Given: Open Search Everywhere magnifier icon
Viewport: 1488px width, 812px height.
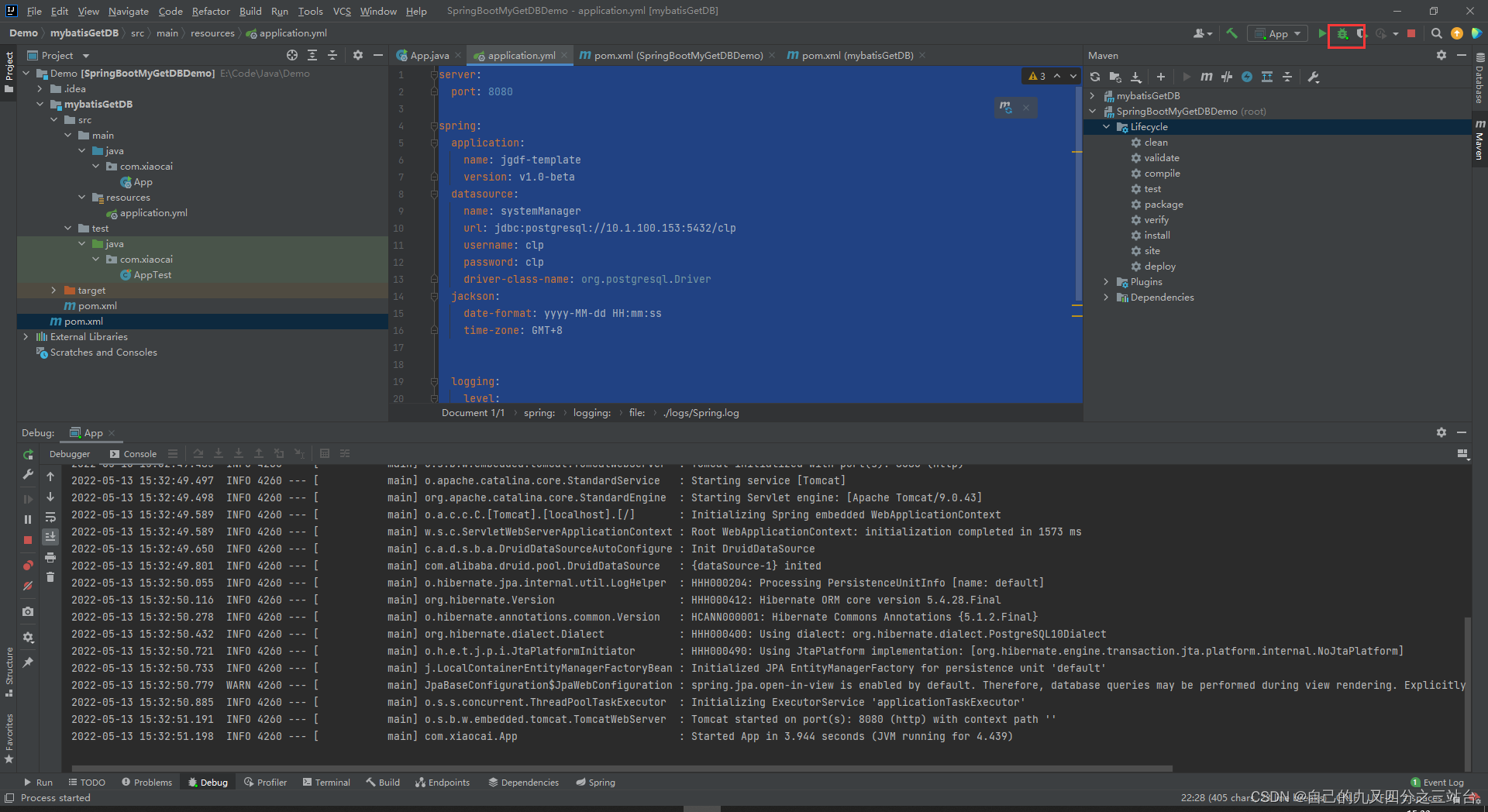Looking at the screenshot, I should 1436,33.
